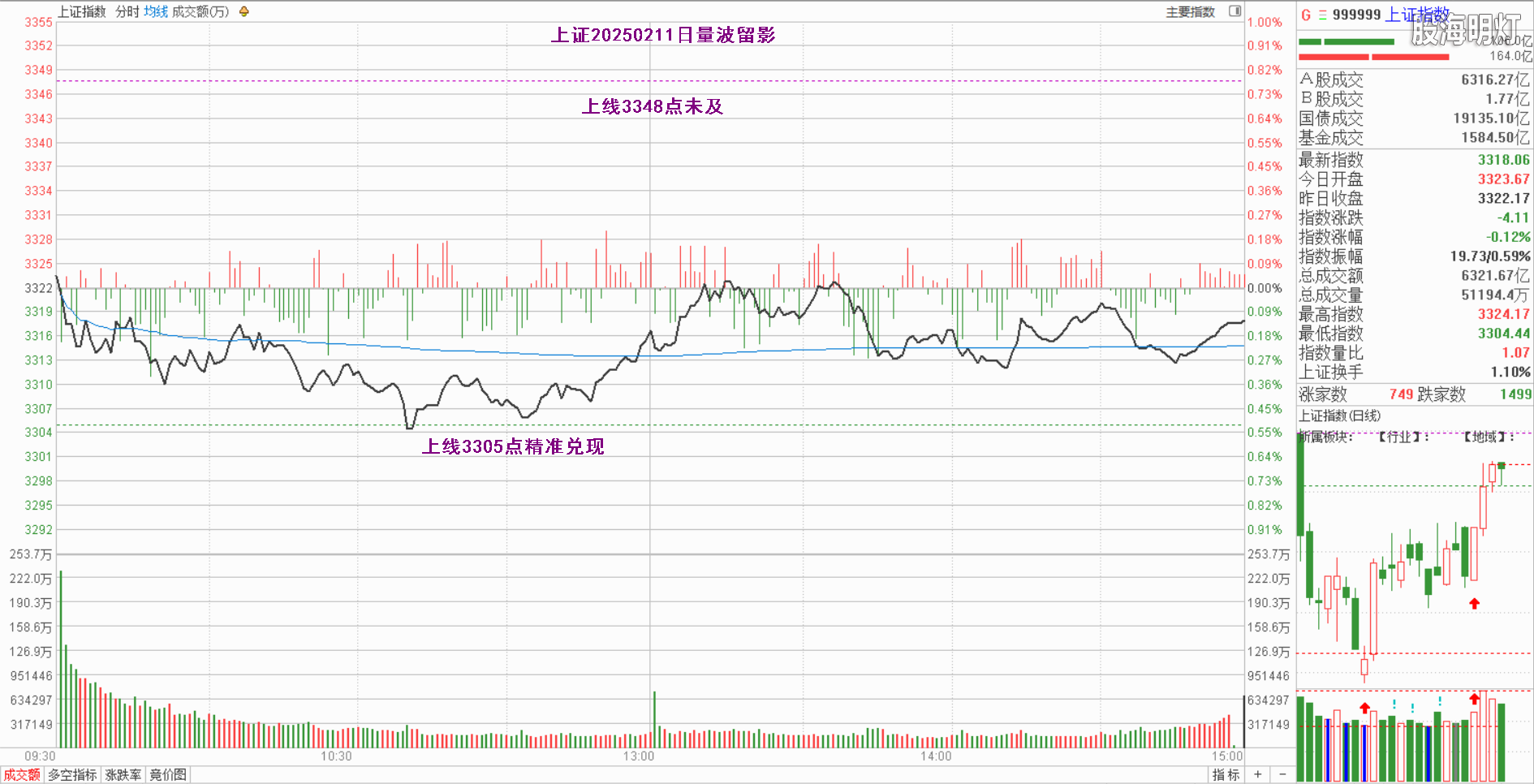Viewport: 1534px width, 784px height.
Task: Click the minus zoom-out button
Action: [1282, 774]
